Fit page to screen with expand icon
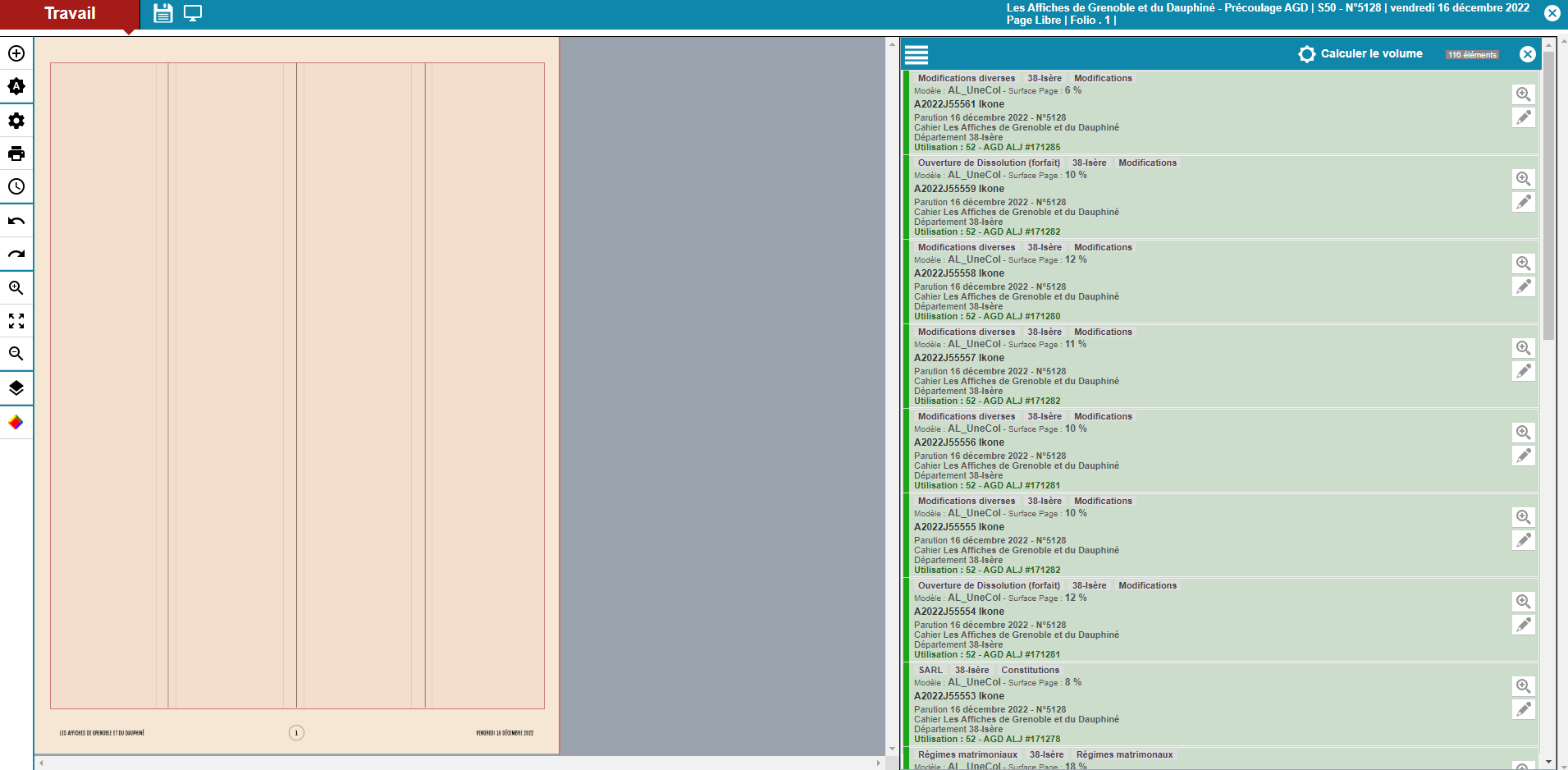1568x770 pixels. tap(16, 321)
